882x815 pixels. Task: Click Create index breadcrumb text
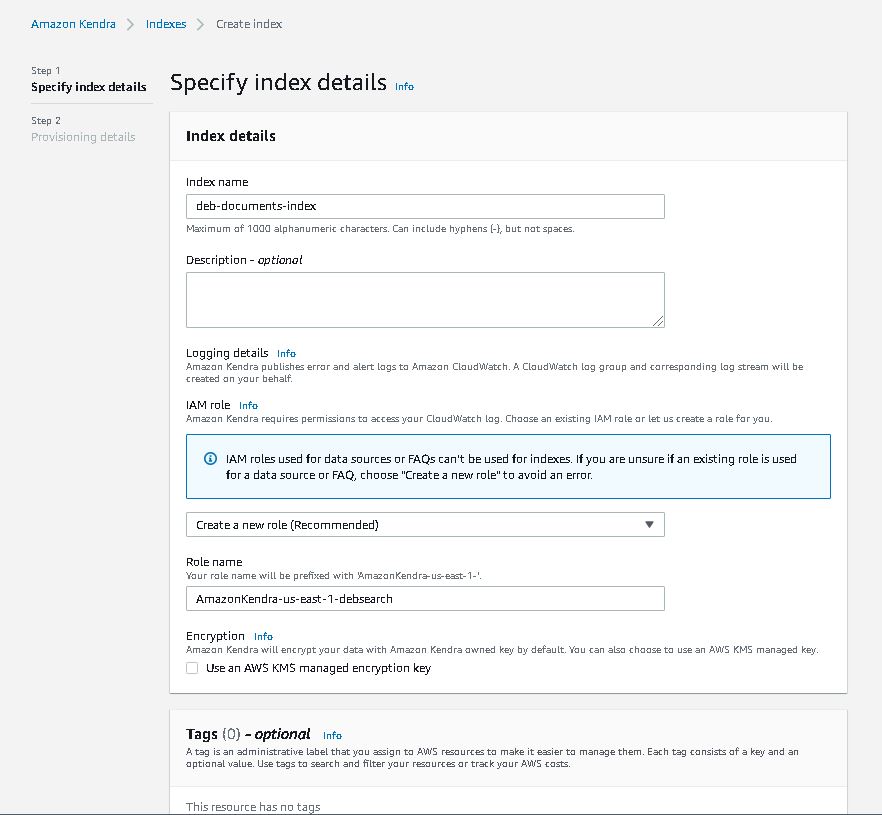tap(249, 24)
